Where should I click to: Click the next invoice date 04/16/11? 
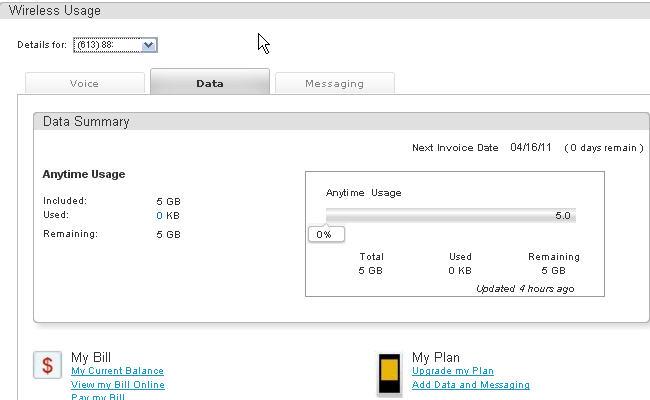tap(531, 148)
